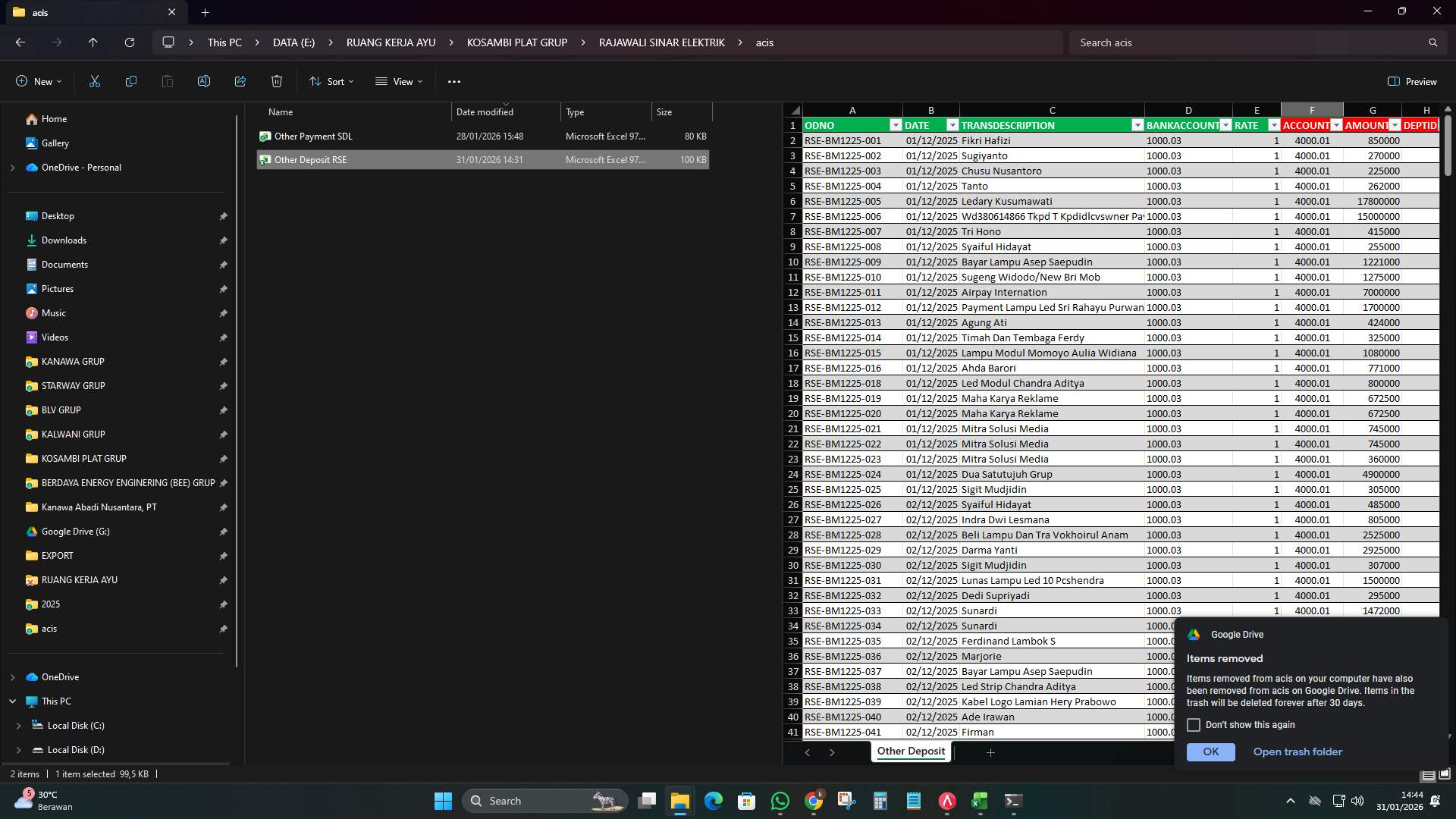
Task: Click the Rename icon in the toolbar
Action: 203,81
